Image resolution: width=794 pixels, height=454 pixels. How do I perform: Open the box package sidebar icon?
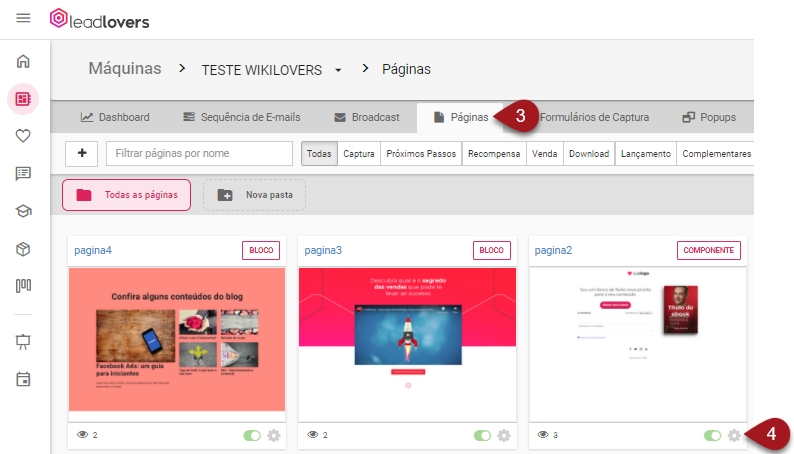23,248
